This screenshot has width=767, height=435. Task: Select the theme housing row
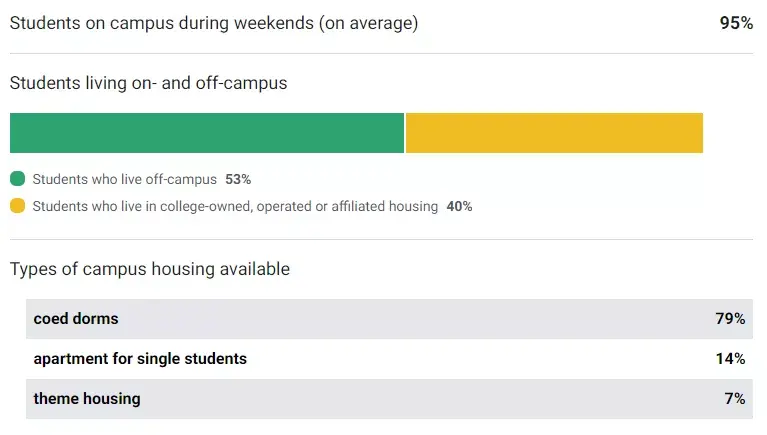[x=389, y=399]
